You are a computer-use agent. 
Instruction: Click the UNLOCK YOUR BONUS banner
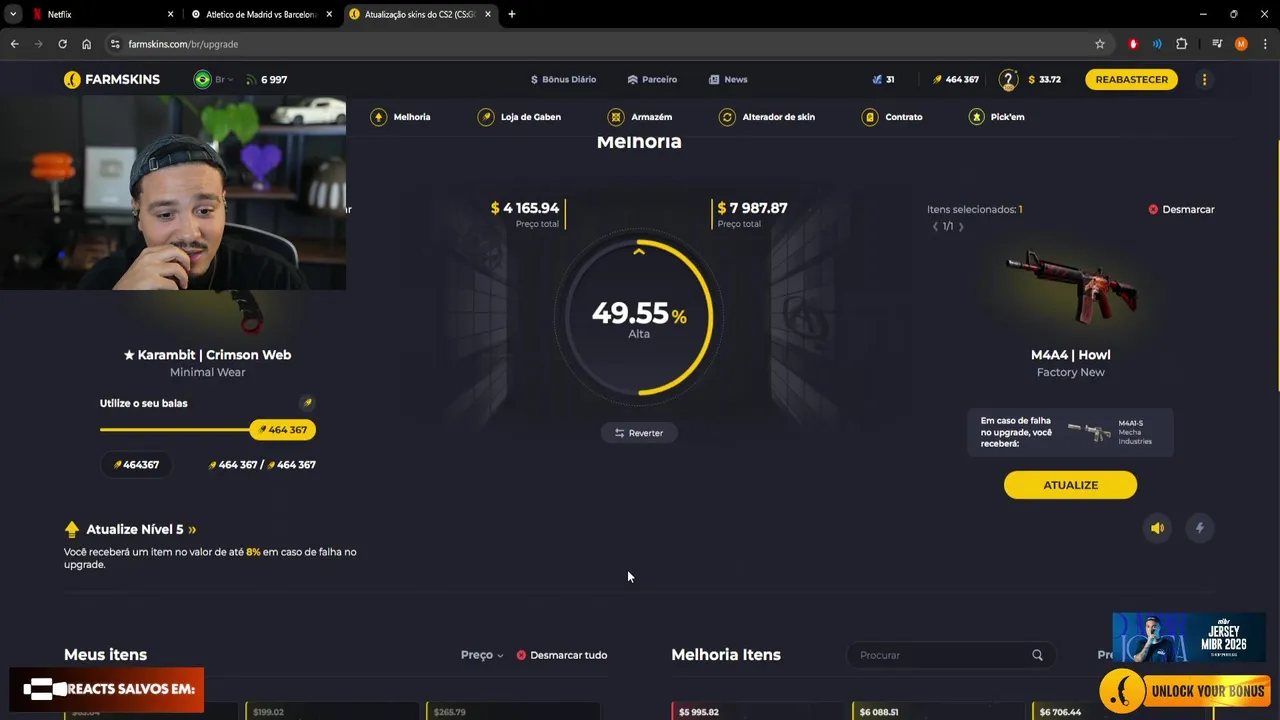pyautogui.click(x=1185, y=690)
